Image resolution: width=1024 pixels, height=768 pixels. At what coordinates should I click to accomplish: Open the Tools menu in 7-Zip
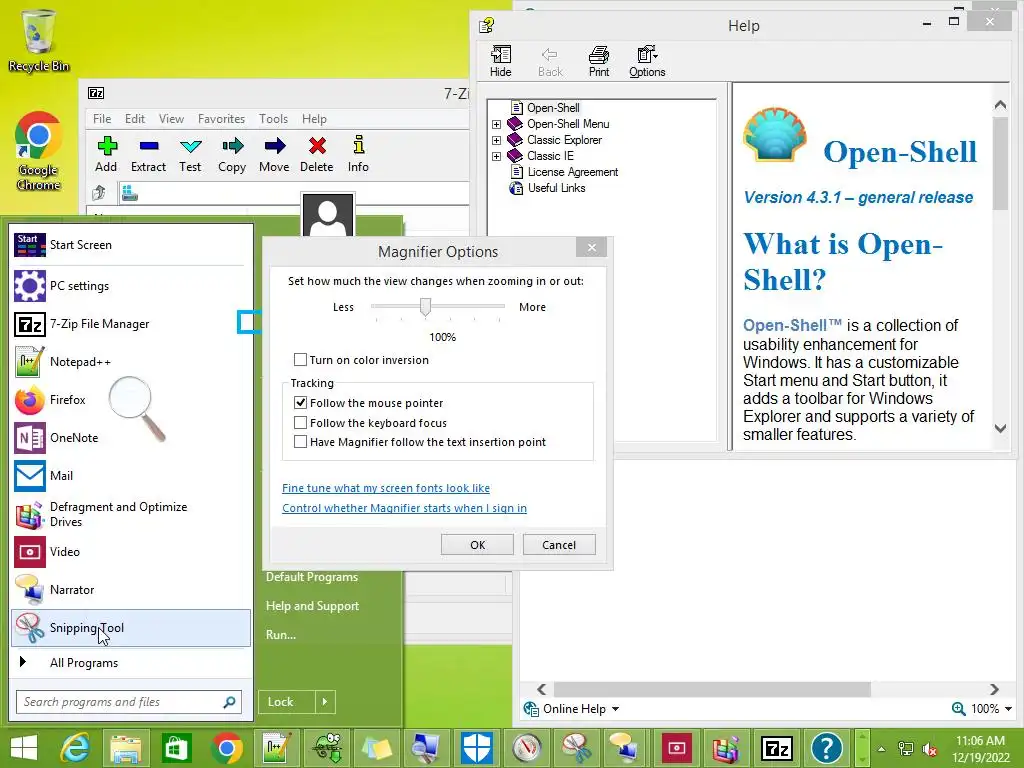pos(273,119)
